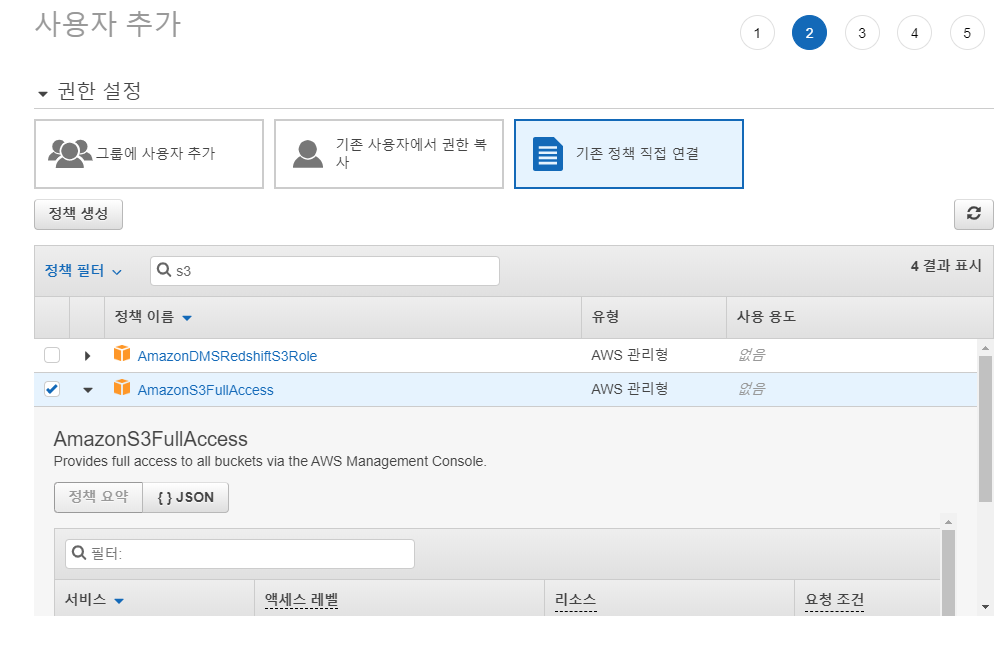Jump to step 4 indicator

click(x=914, y=33)
